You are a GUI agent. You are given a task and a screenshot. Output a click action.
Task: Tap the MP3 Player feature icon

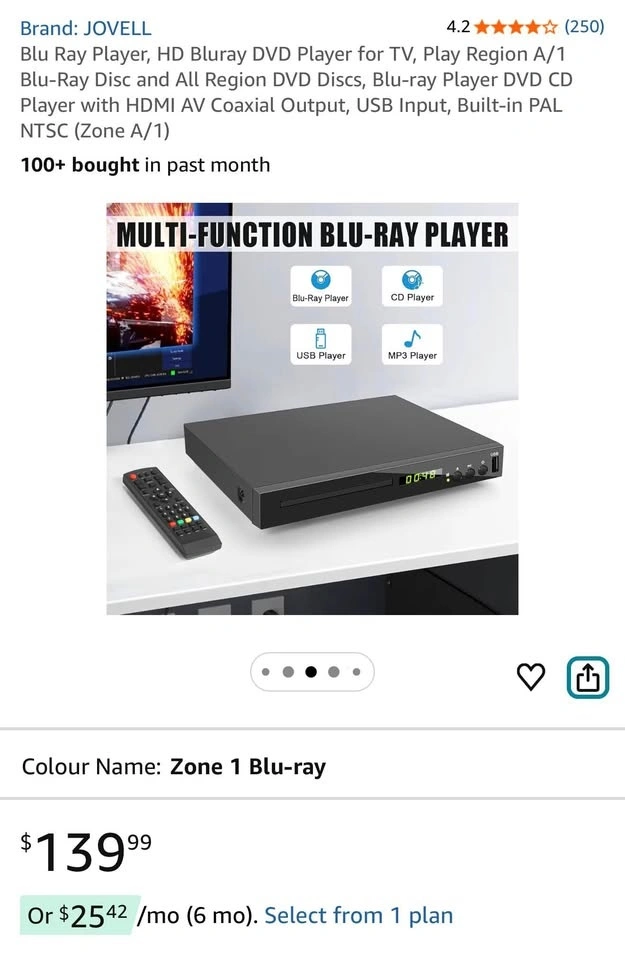point(412,344)
